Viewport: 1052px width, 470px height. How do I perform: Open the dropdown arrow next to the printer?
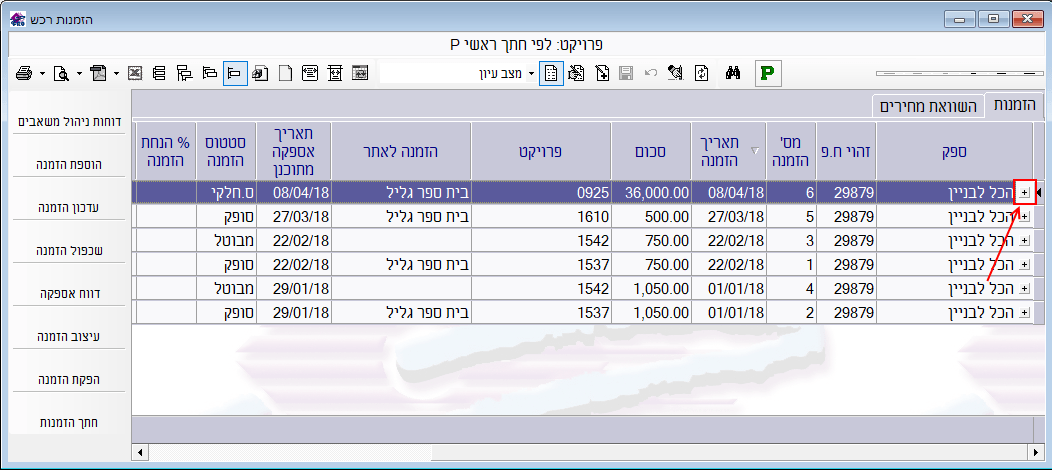(x=42, y=73)
